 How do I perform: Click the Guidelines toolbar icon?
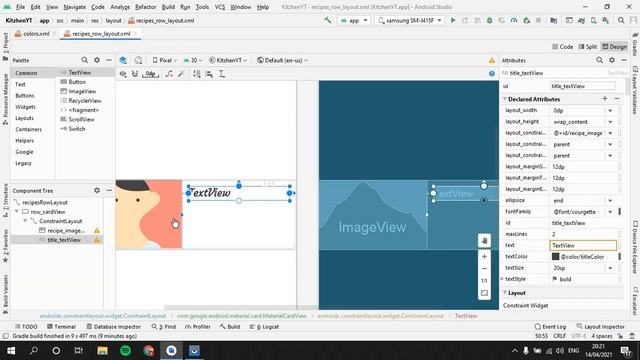pyautogui.click(x=222, y=74)
